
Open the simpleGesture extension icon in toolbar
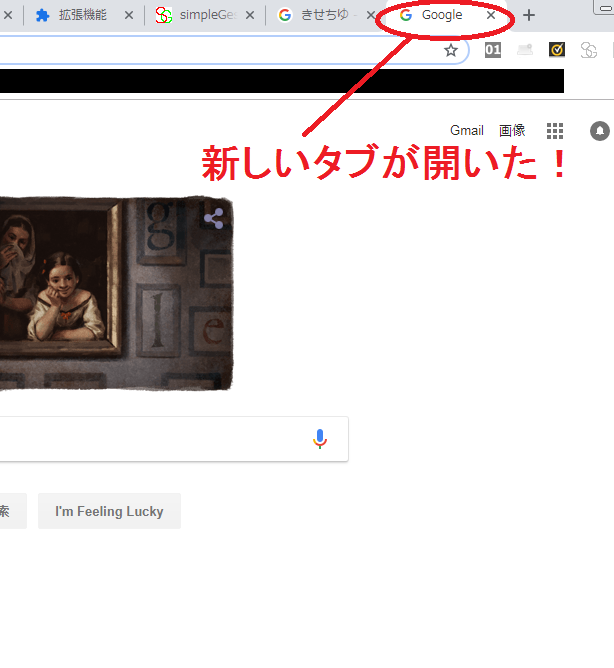589,50
